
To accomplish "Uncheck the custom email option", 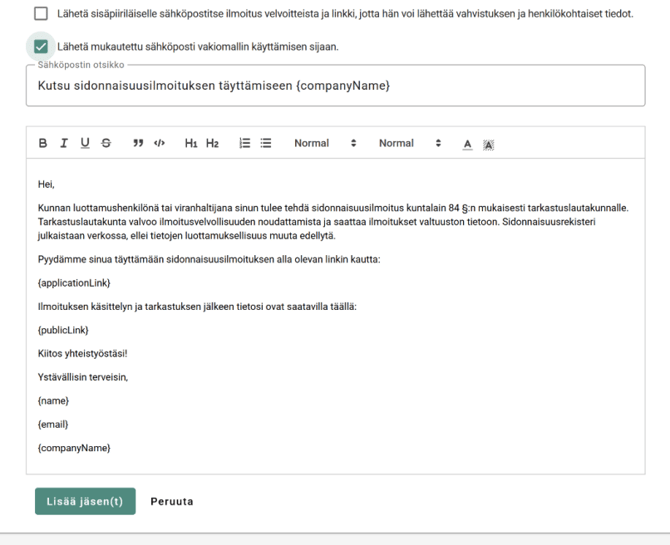I will (41, 46).
